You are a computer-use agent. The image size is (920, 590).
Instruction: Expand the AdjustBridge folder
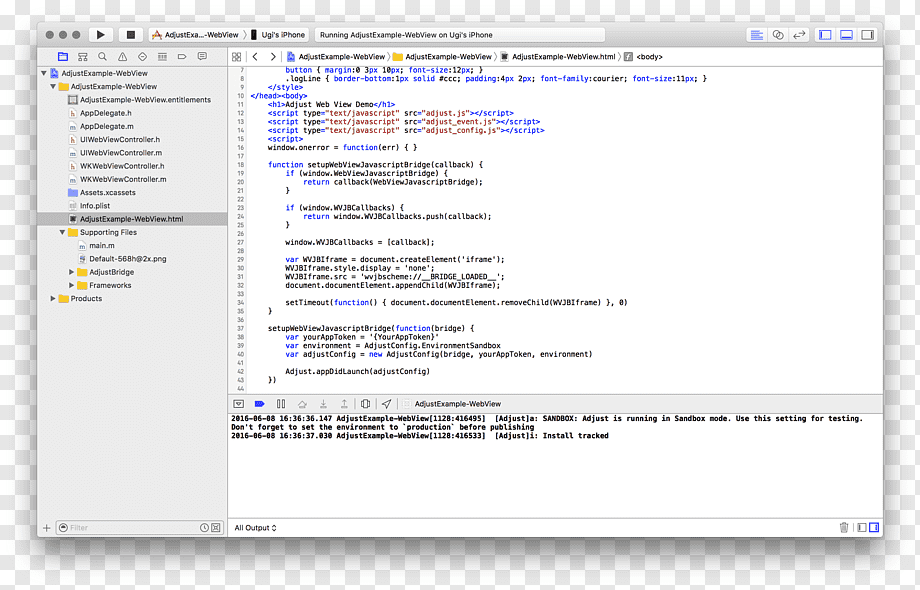click(72, 272)
